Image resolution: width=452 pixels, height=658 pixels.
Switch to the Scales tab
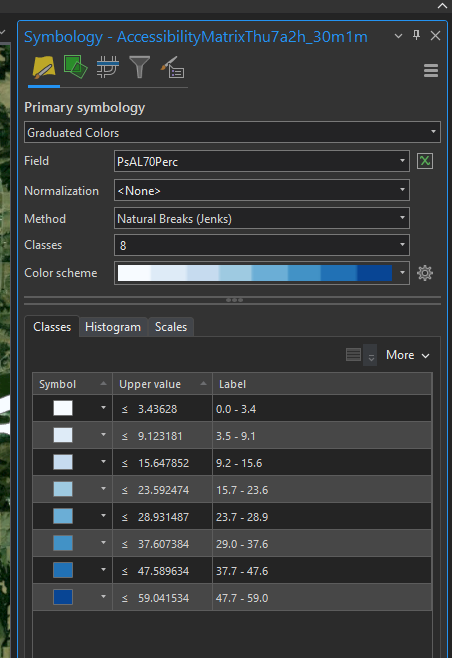point(171,327)
